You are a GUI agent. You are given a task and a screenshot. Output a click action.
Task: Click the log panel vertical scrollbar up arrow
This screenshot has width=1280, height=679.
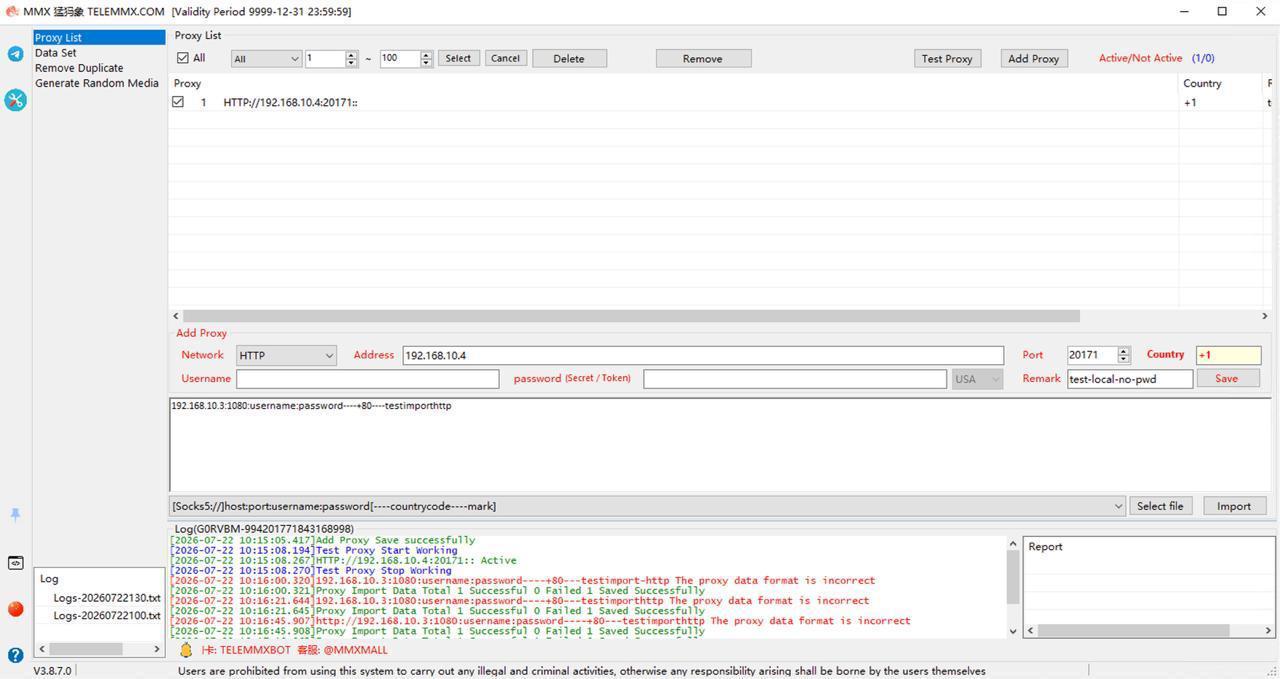pos(1013,544)
